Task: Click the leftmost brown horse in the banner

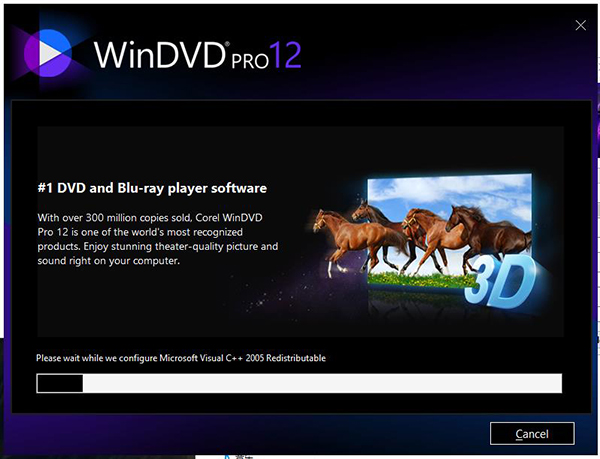Action: pos(338,232)
